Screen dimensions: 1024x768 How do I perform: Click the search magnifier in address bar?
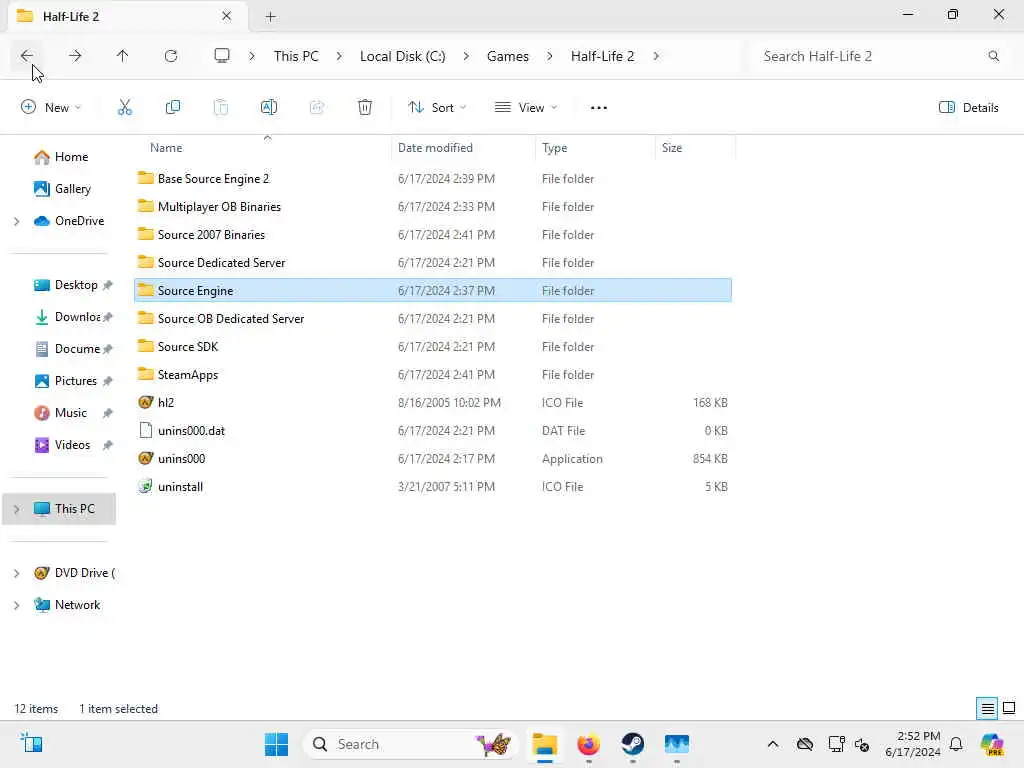(993, 56)
